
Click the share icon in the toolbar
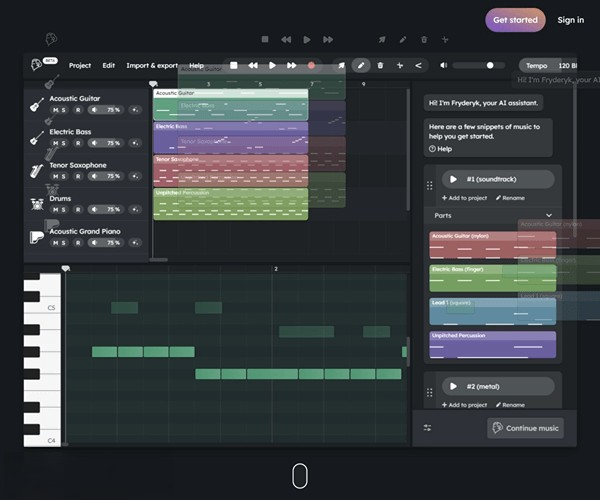[419, 65]
